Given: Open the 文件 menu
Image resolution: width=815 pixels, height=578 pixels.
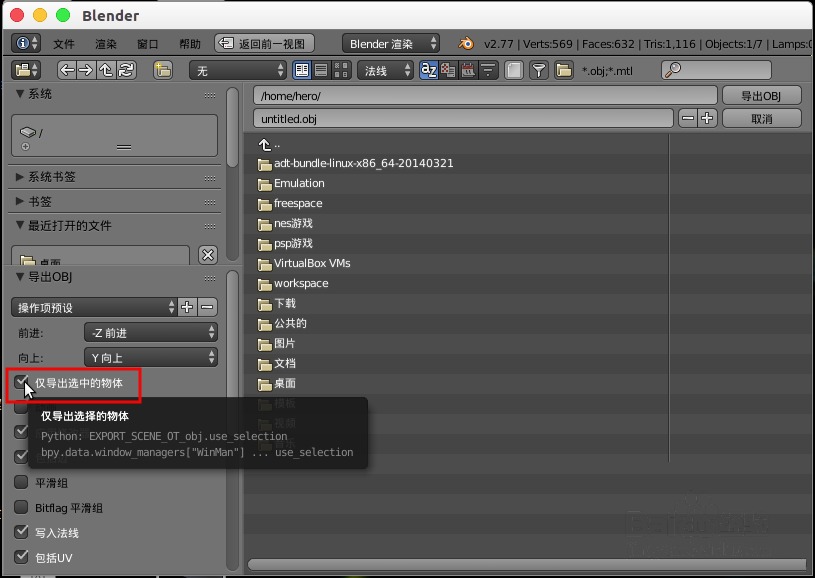Looking at the screenshot, I should 64,44.
